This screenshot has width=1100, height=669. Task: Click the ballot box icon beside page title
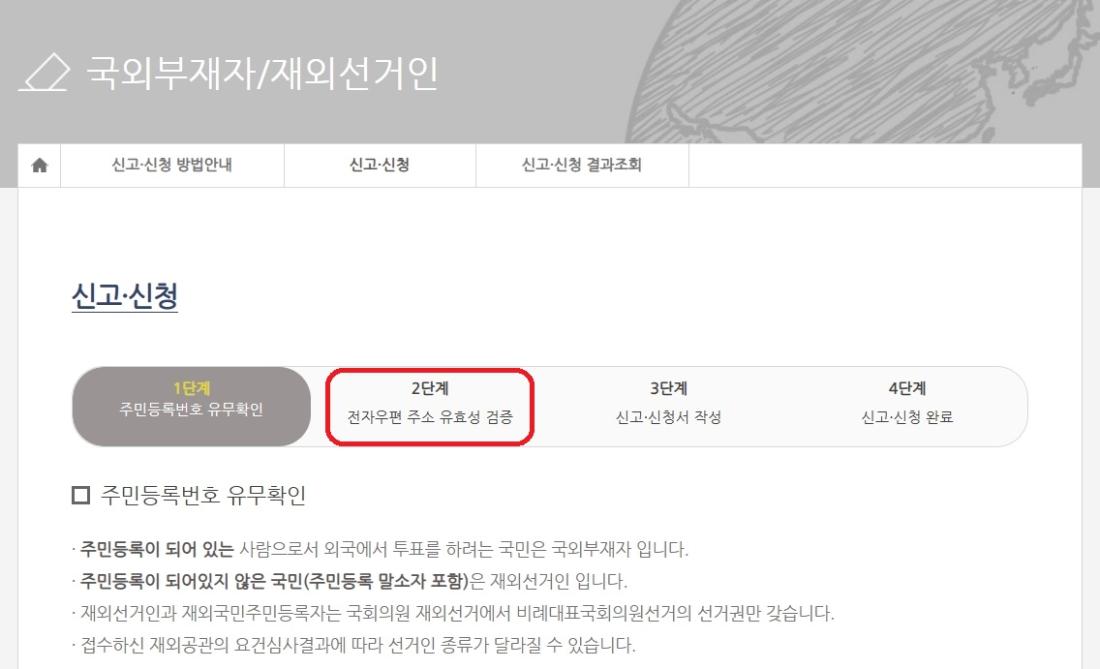tap(44, 72)
